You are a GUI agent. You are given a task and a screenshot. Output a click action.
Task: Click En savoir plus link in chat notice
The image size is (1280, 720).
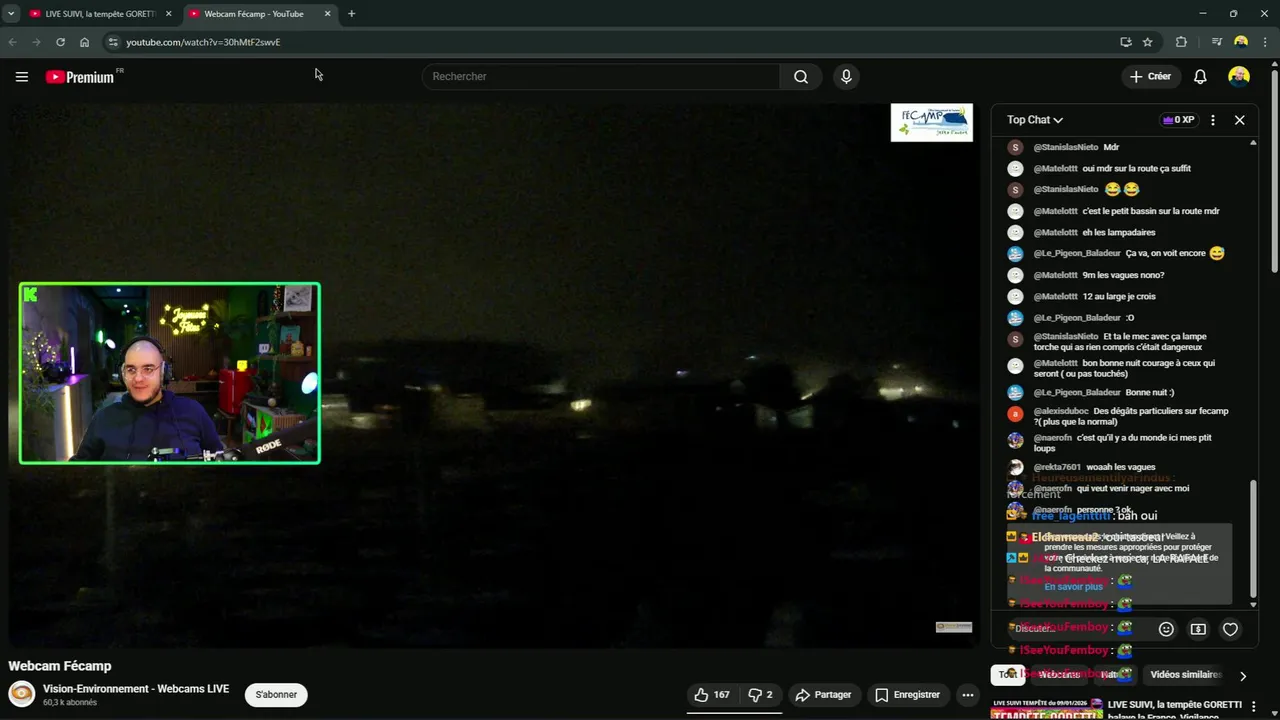coord(1073,587)
